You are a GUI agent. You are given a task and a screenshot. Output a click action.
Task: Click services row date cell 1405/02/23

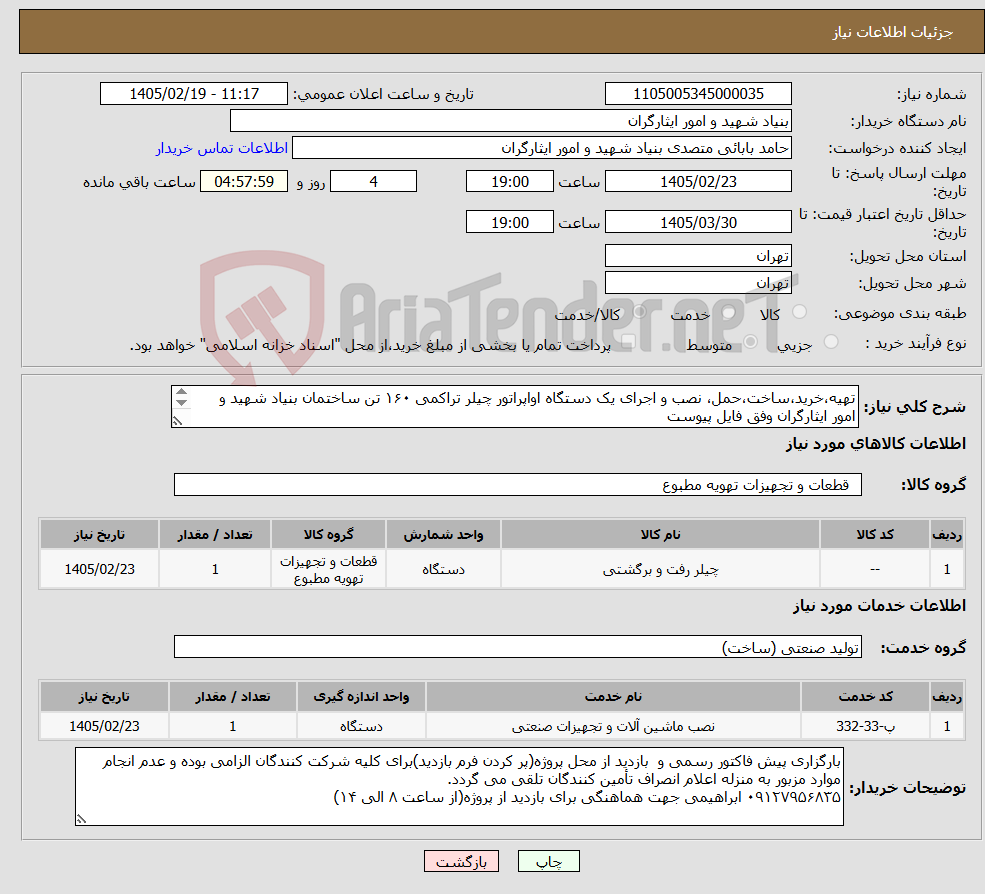click(x=104, y=726)
